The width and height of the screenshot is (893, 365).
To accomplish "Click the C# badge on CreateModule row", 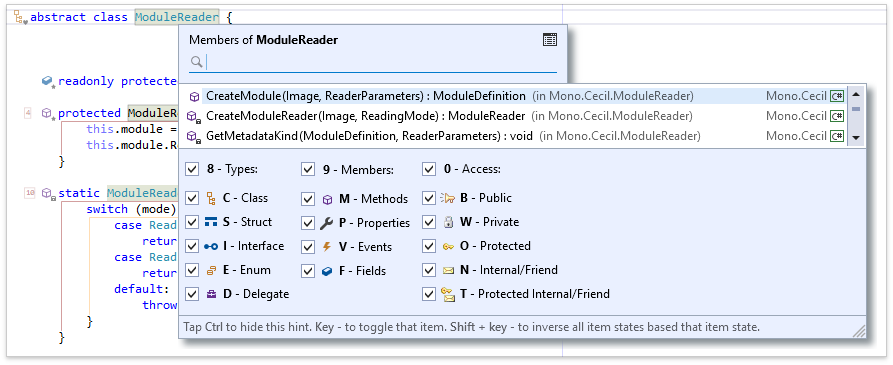I will 837,96.
